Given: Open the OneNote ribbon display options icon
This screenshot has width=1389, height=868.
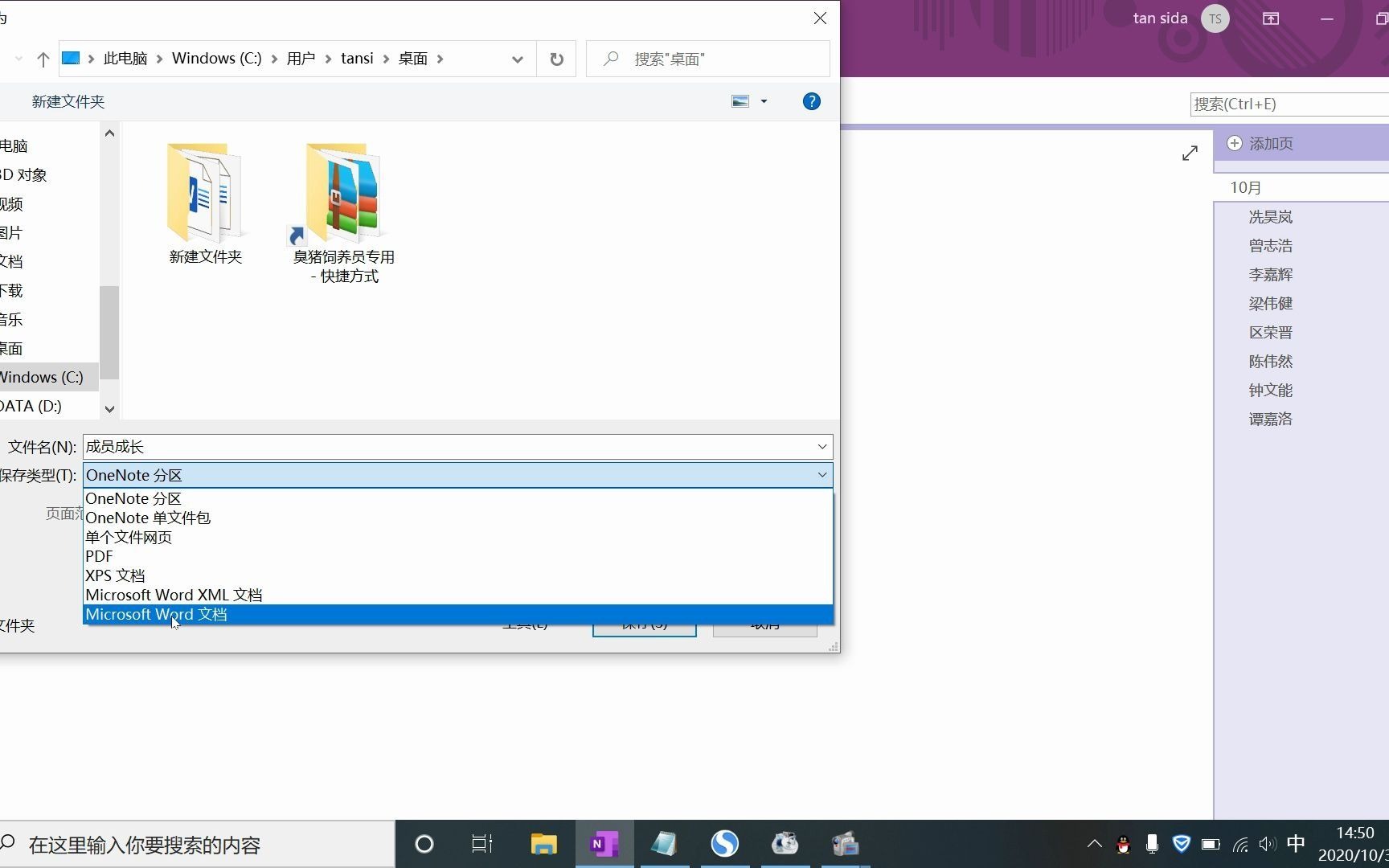Looking at the screenshot, I should 1271,18.
